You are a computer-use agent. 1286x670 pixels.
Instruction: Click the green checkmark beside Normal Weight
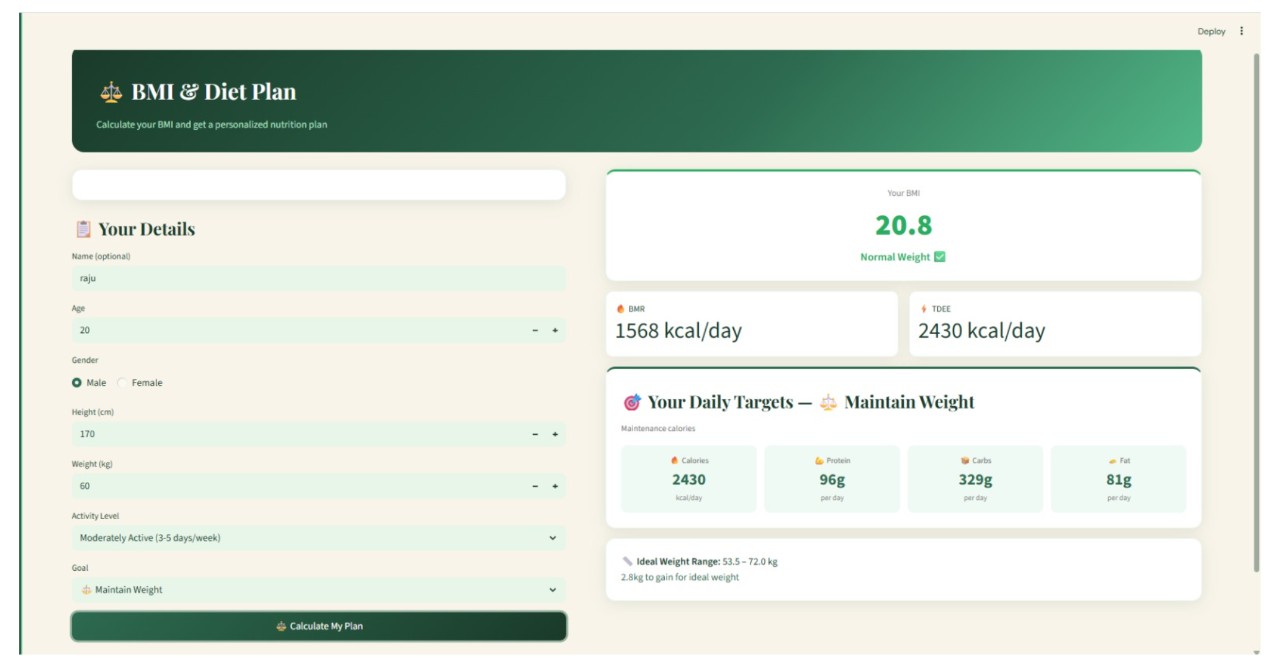[939, 257]
